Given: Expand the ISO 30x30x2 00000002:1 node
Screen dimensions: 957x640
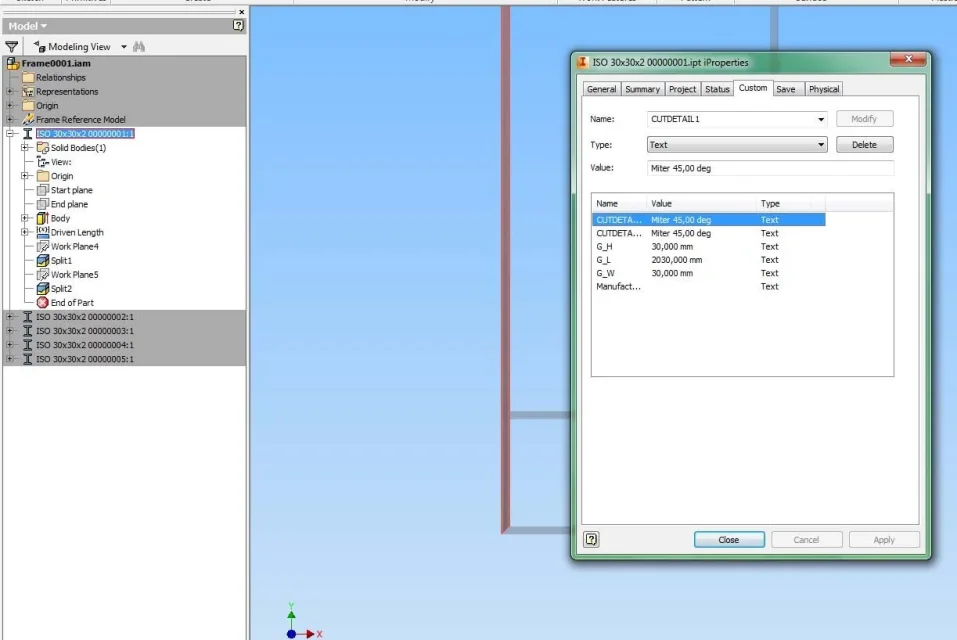Looking at the screenshot, I should tap(10, 317).
